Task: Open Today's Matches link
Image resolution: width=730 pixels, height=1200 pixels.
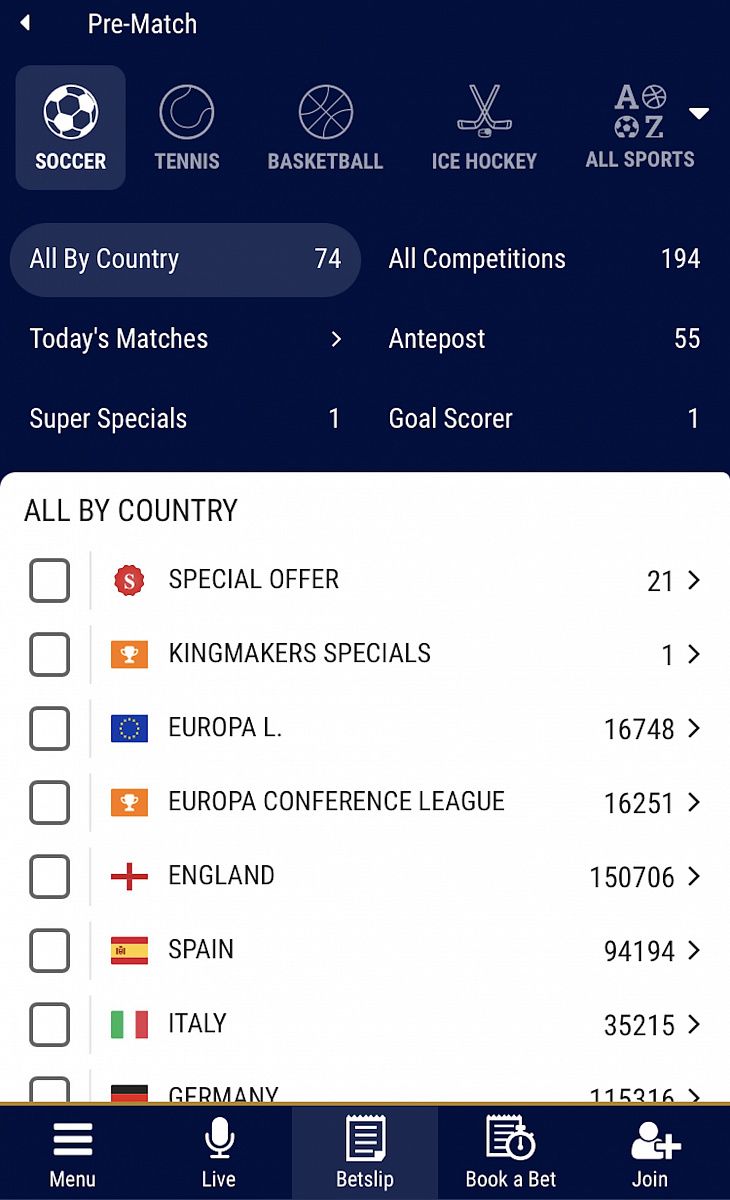Action: point(185,339)
